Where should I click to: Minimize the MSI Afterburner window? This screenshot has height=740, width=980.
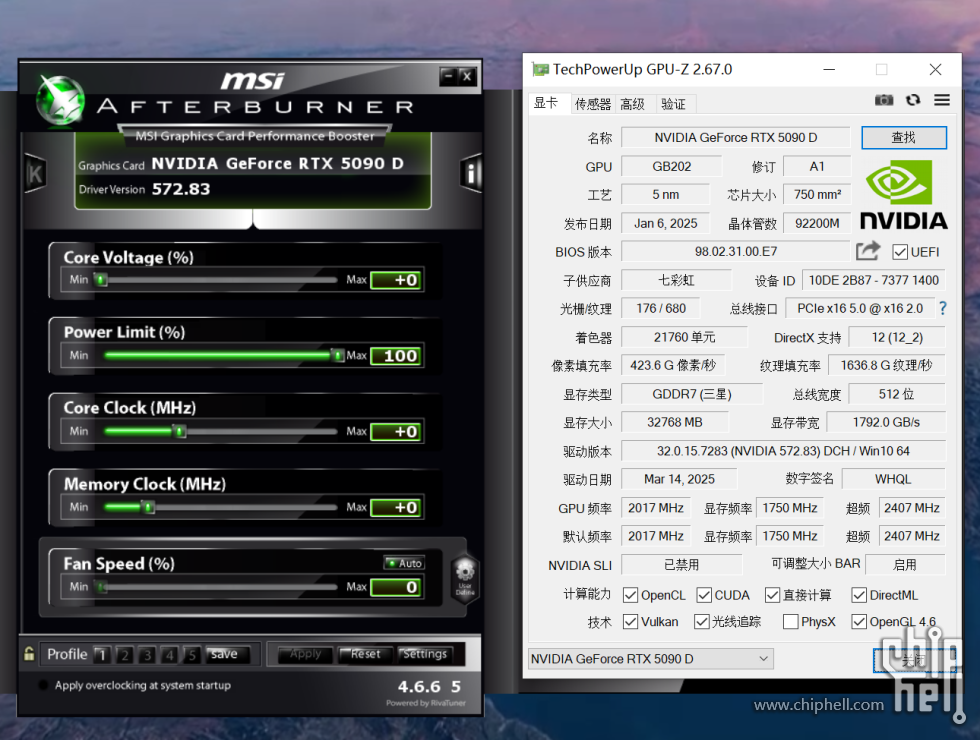click(x=448, y=76)
